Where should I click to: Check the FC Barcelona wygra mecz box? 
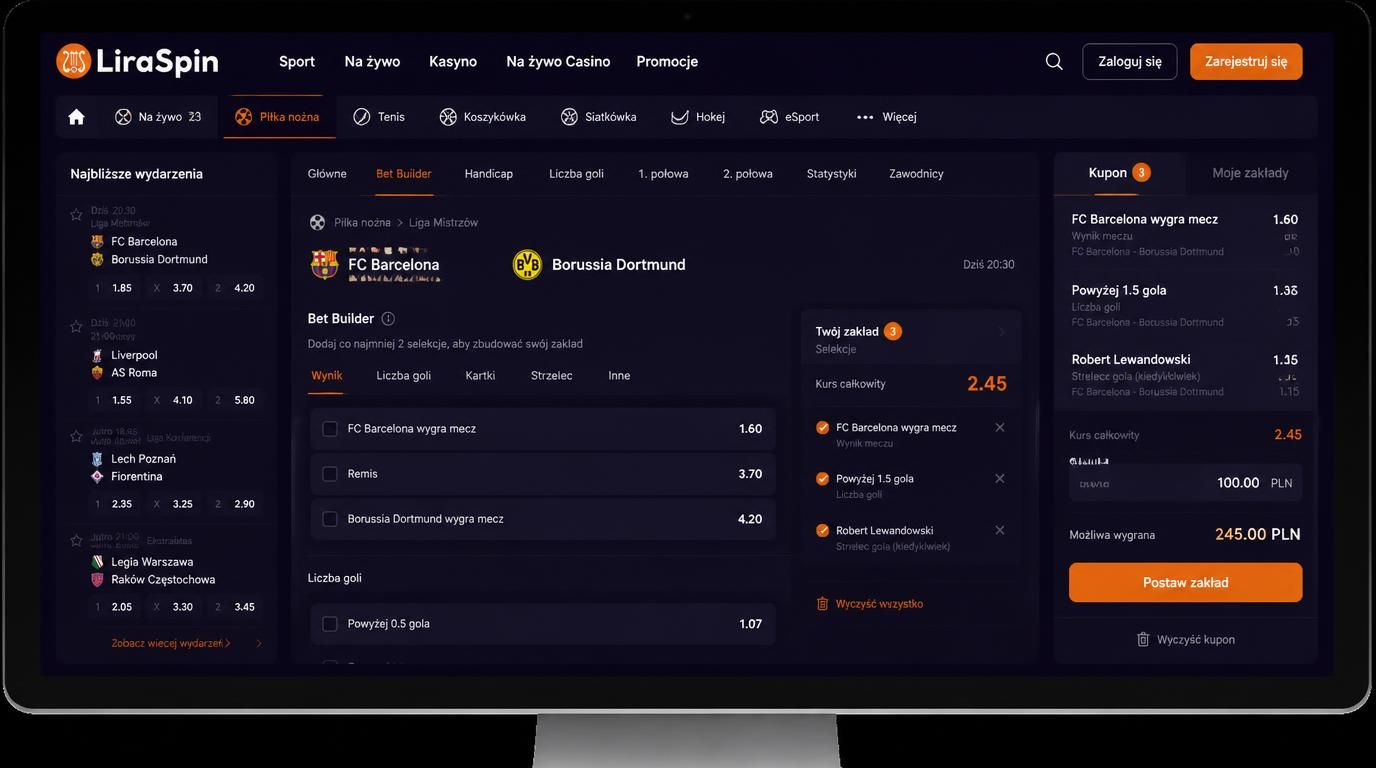330,429
